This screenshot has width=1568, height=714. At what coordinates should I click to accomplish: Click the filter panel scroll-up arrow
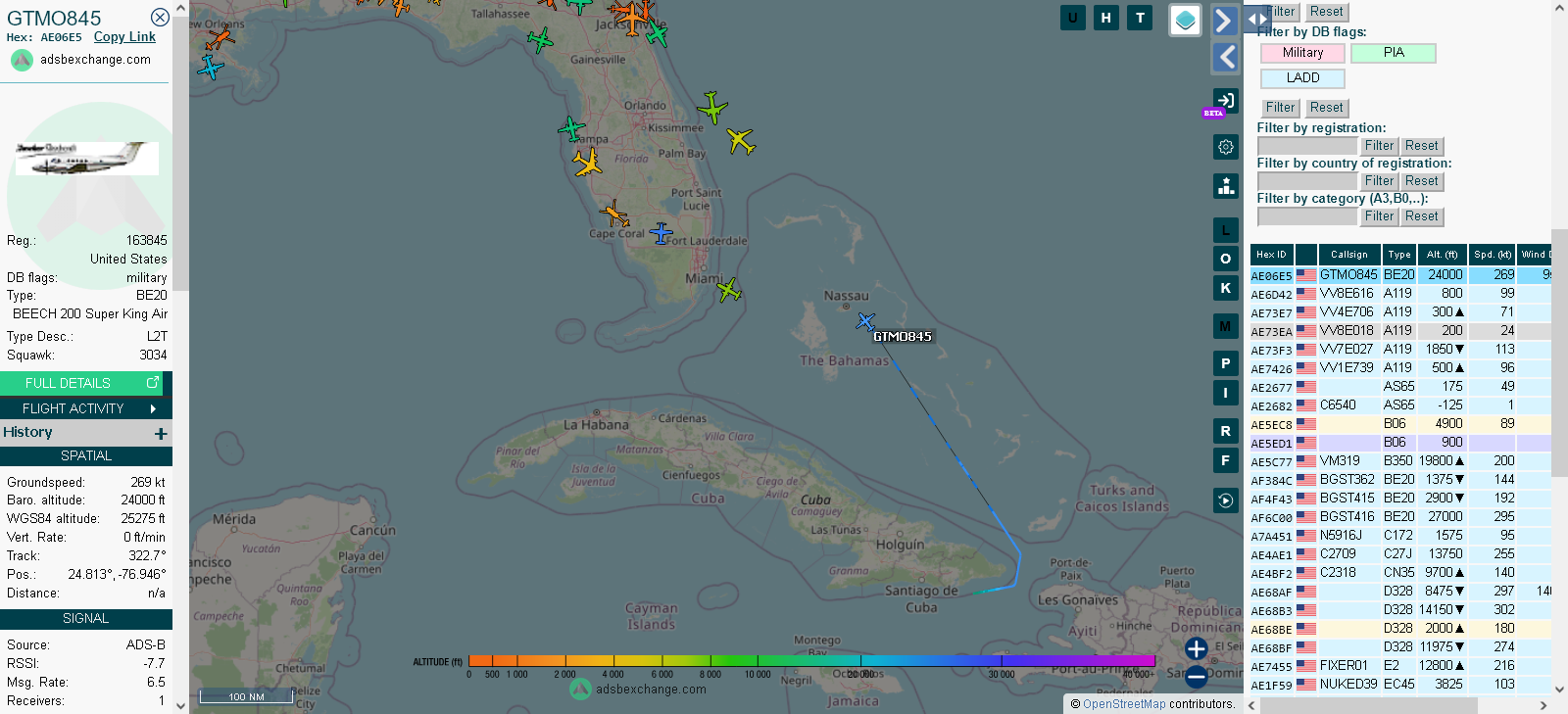(x=1559, y=7)
